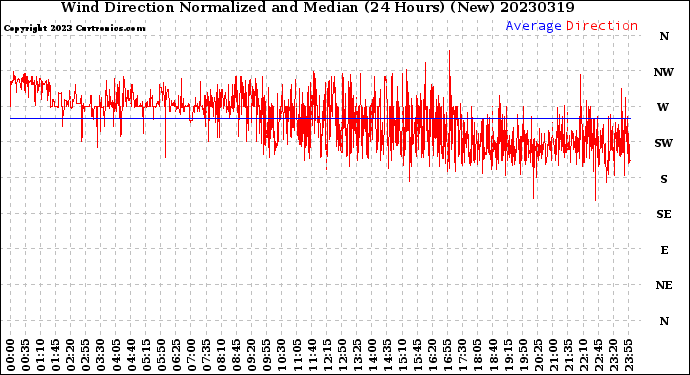Click the 22:10 time label
This screenshot has width=690, height=375.
click(x=583, y=355)
